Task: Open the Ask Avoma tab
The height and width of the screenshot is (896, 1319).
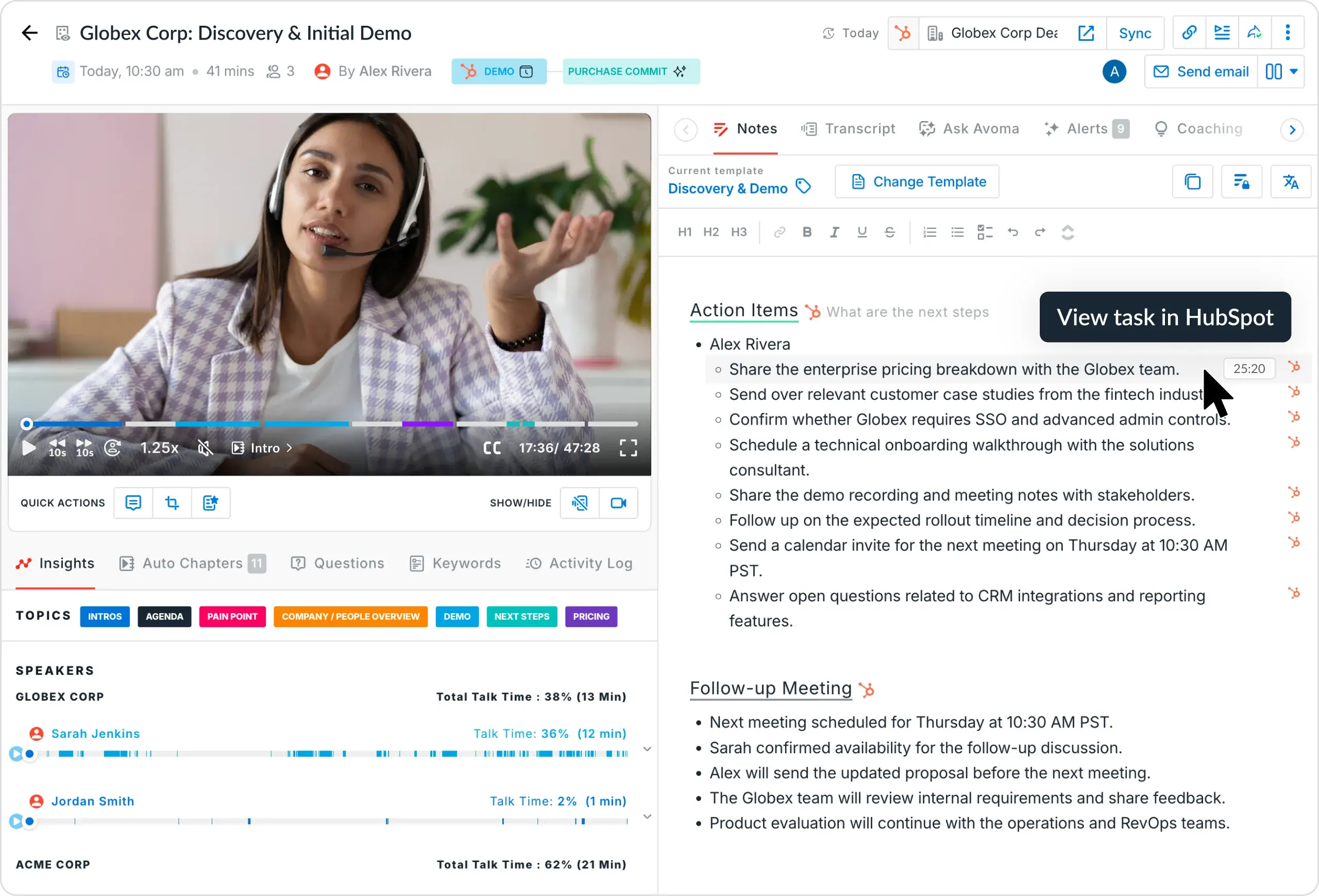Action: (969, 129)
